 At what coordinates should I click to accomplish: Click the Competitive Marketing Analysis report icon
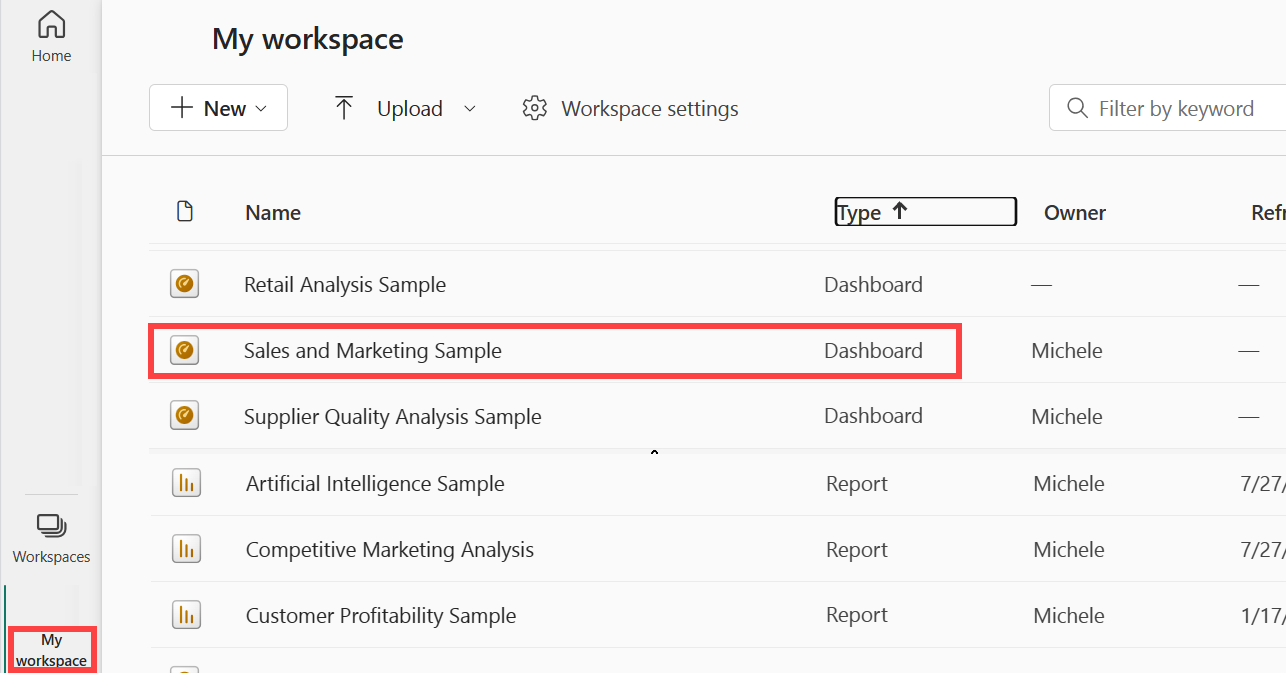[x=186, y=548]
